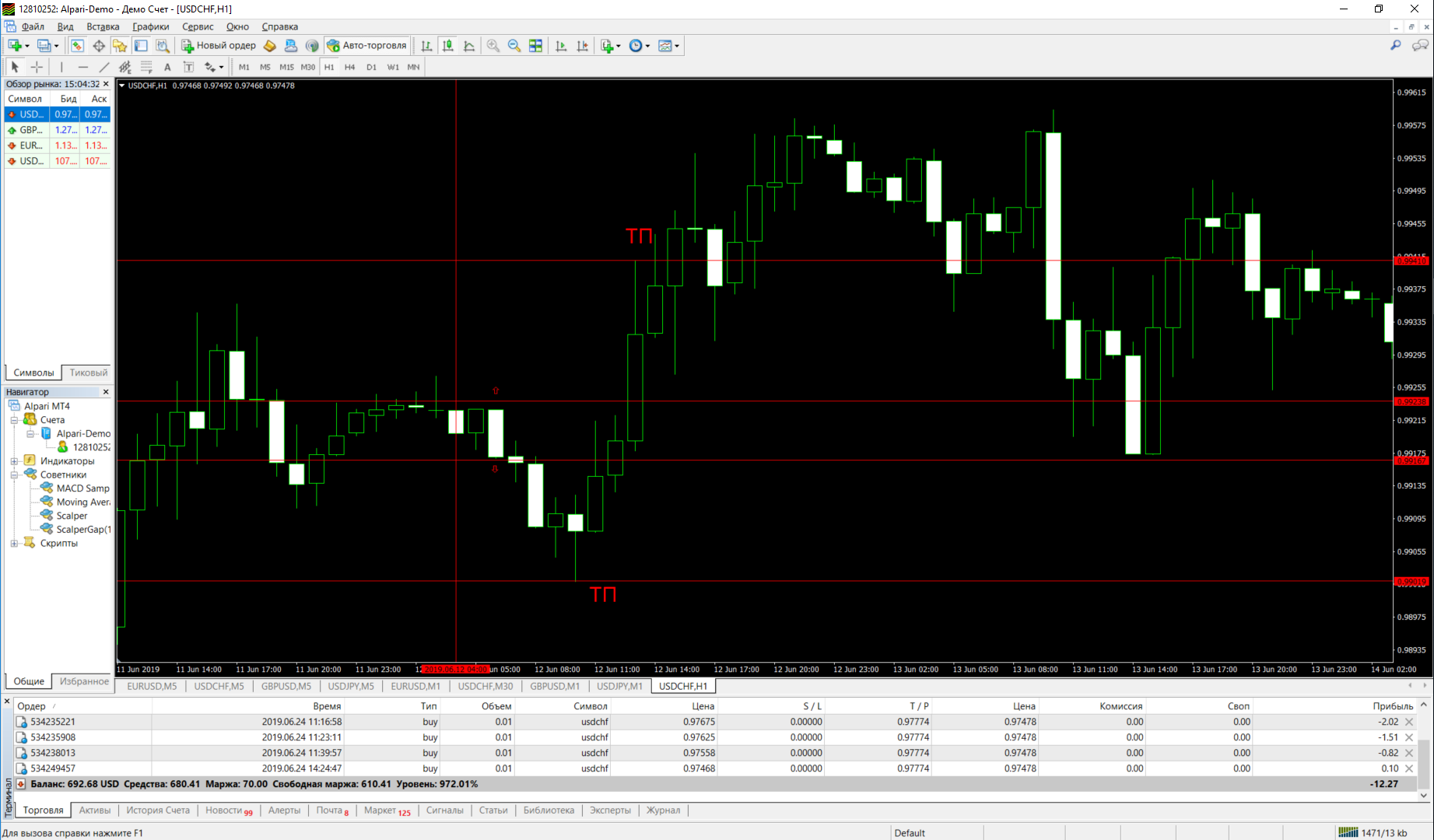Viewport: 1434px width, 840px height.
Task: Switch timeframe to H4
Action: 350,67
